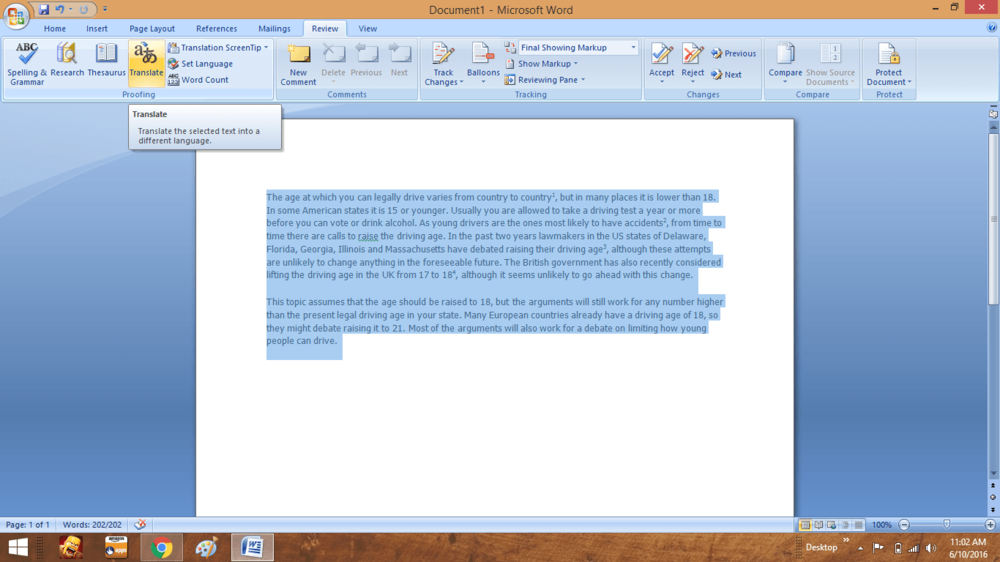Open the Thesaurus tool
1000x562 pixels.
pos(107,60)
